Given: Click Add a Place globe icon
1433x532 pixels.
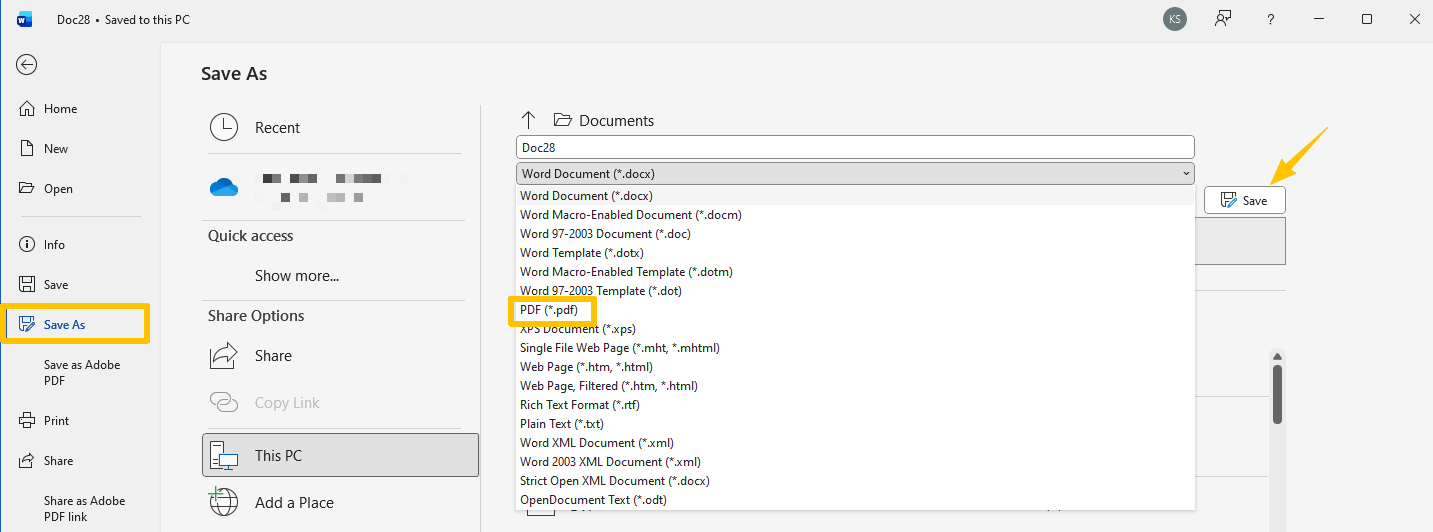Looking at the screenshot, I should tap(224, 502).
